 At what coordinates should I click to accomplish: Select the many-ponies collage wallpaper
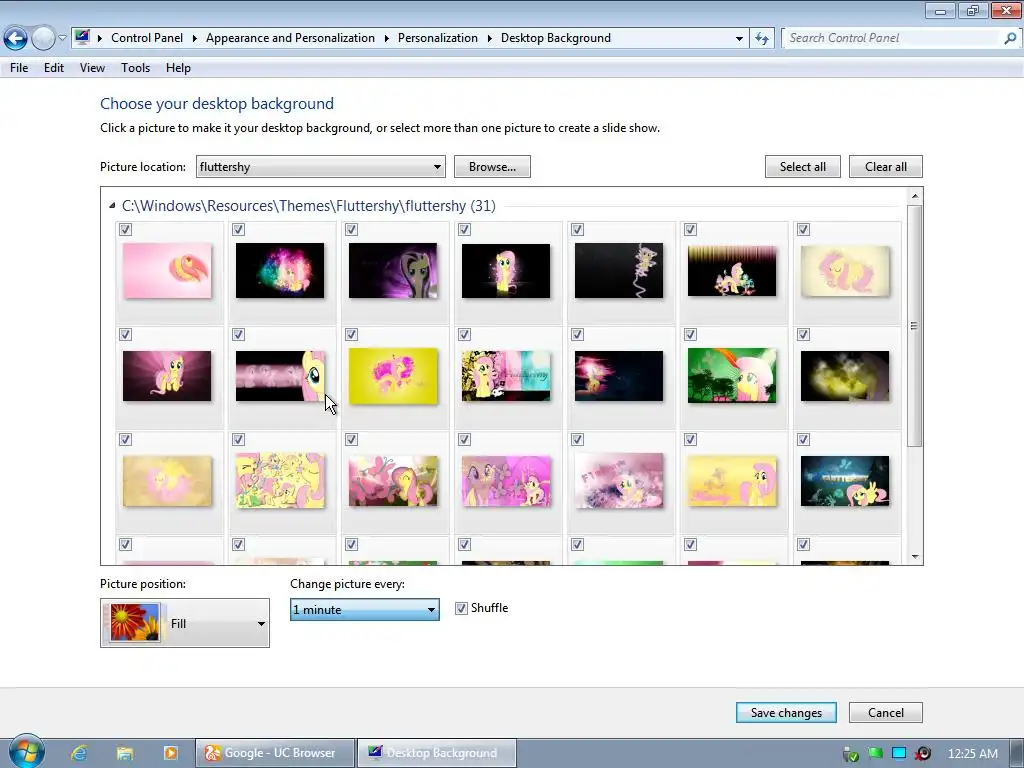280,481
